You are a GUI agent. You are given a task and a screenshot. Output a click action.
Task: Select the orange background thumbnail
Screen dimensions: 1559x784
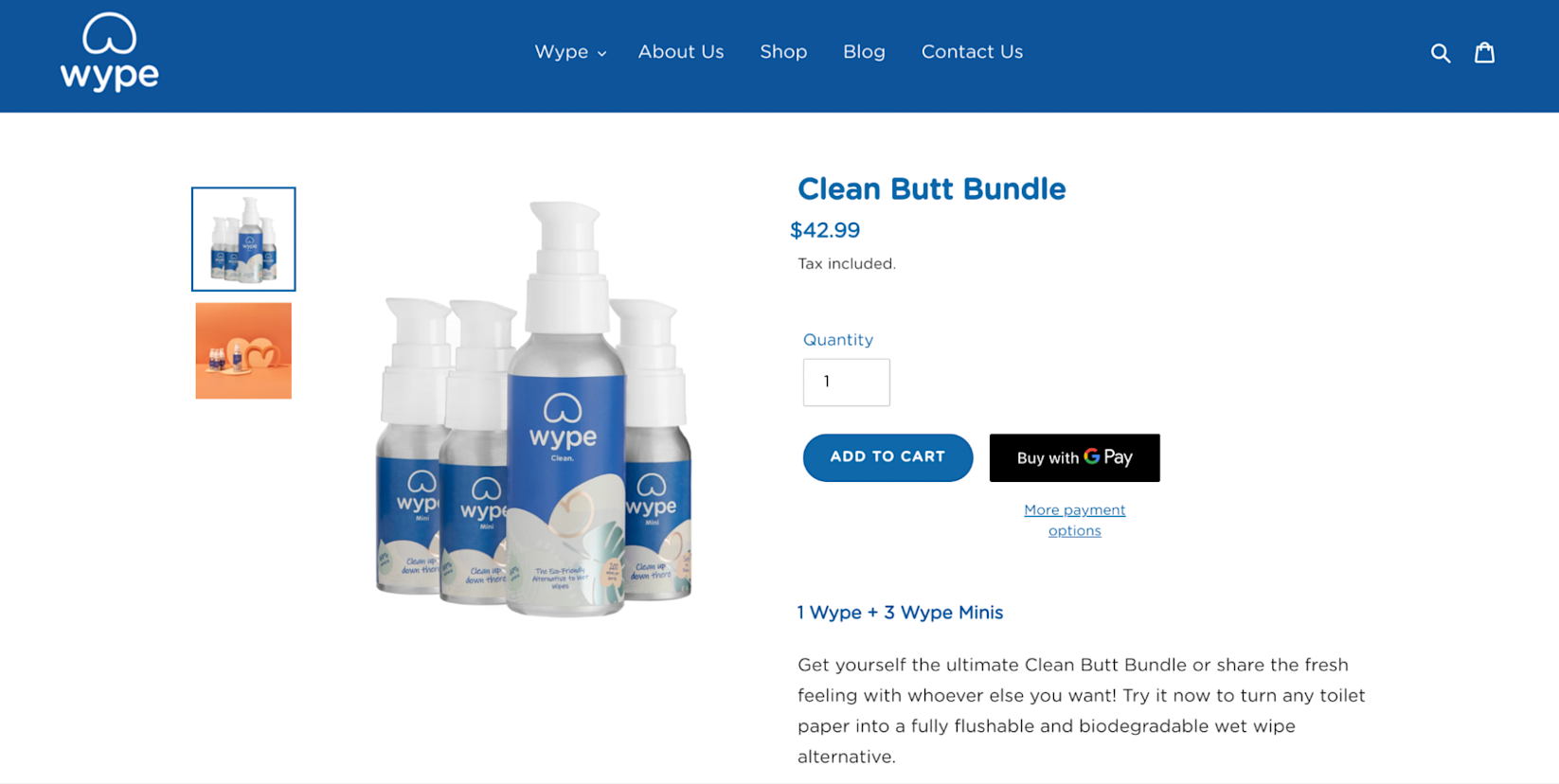243,350
